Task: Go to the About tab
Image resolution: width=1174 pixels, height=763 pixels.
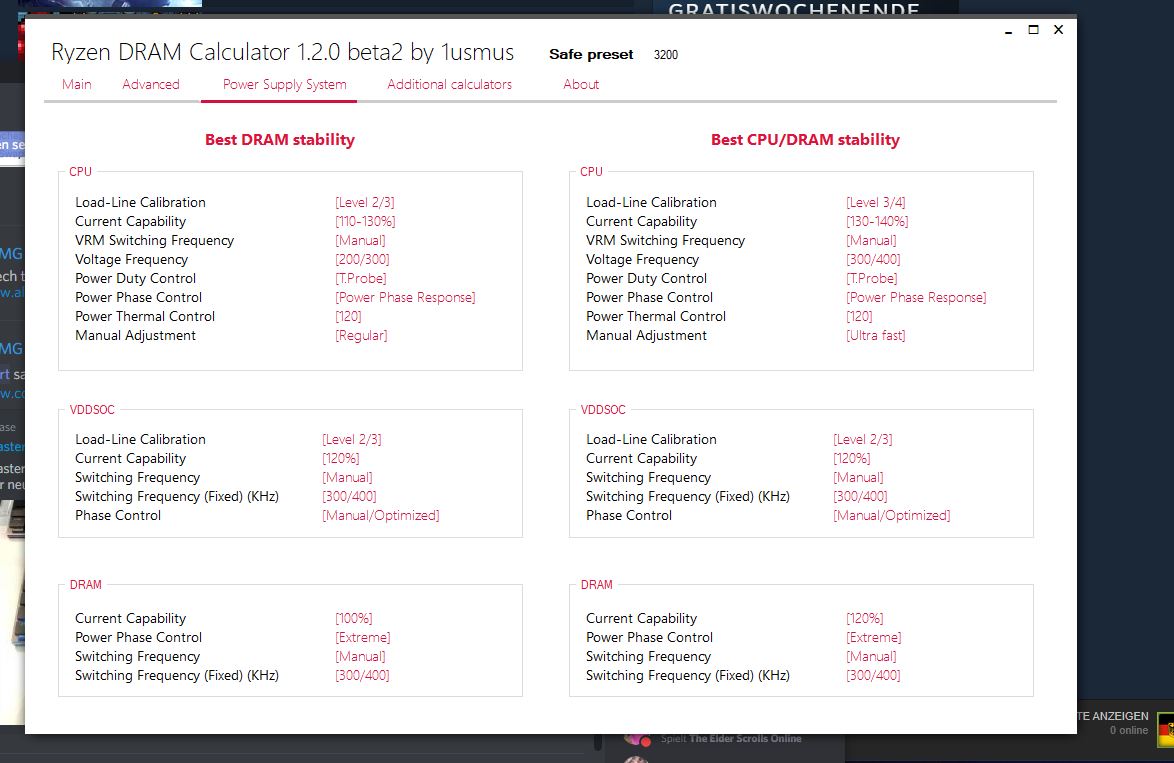Action: 581,85
